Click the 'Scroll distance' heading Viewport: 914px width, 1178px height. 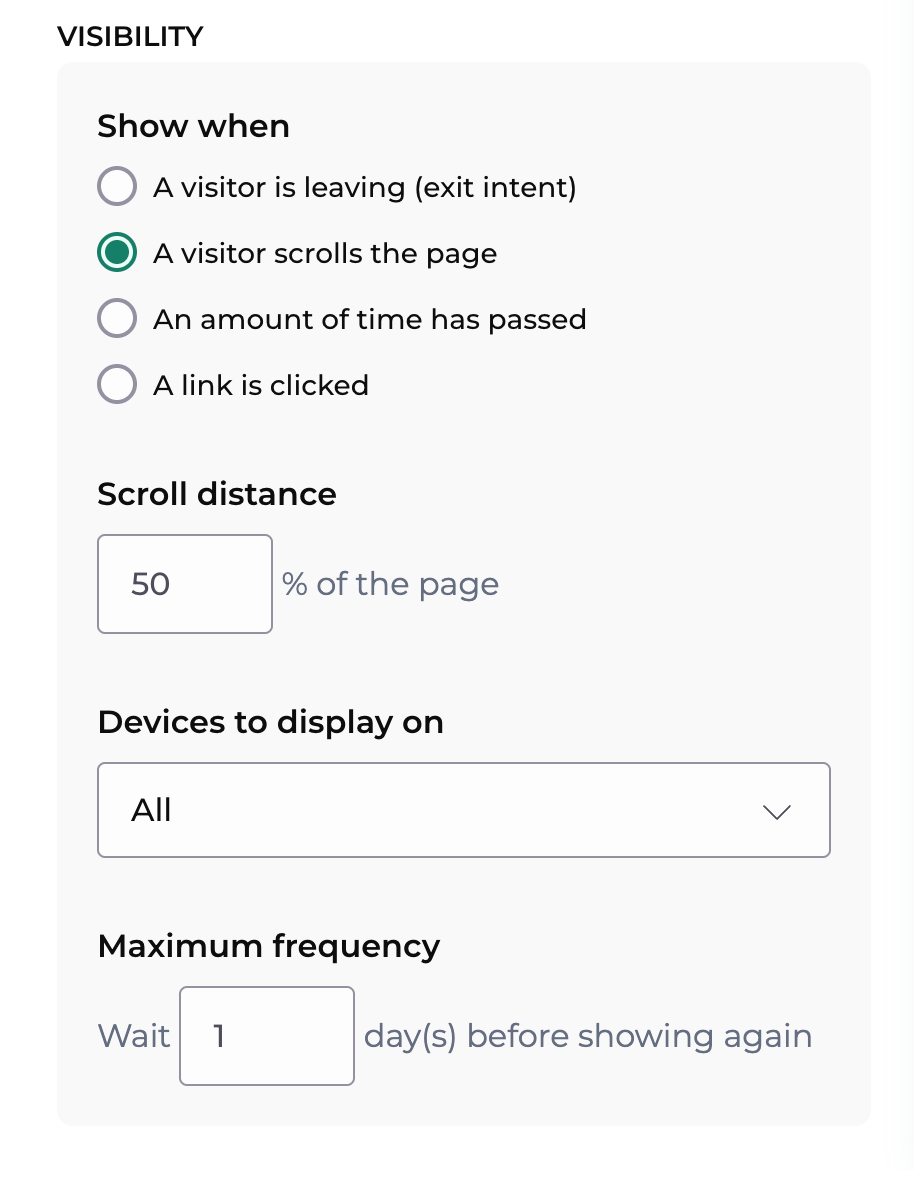(x=217, y=494)
